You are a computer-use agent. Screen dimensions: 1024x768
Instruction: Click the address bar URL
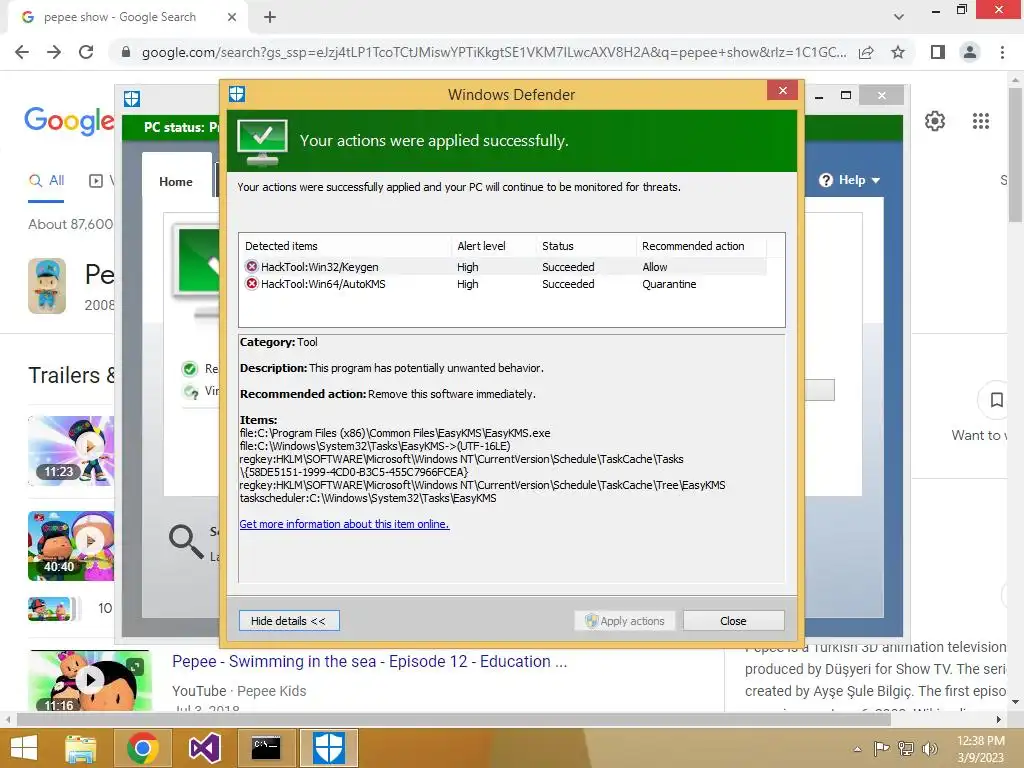494,52
